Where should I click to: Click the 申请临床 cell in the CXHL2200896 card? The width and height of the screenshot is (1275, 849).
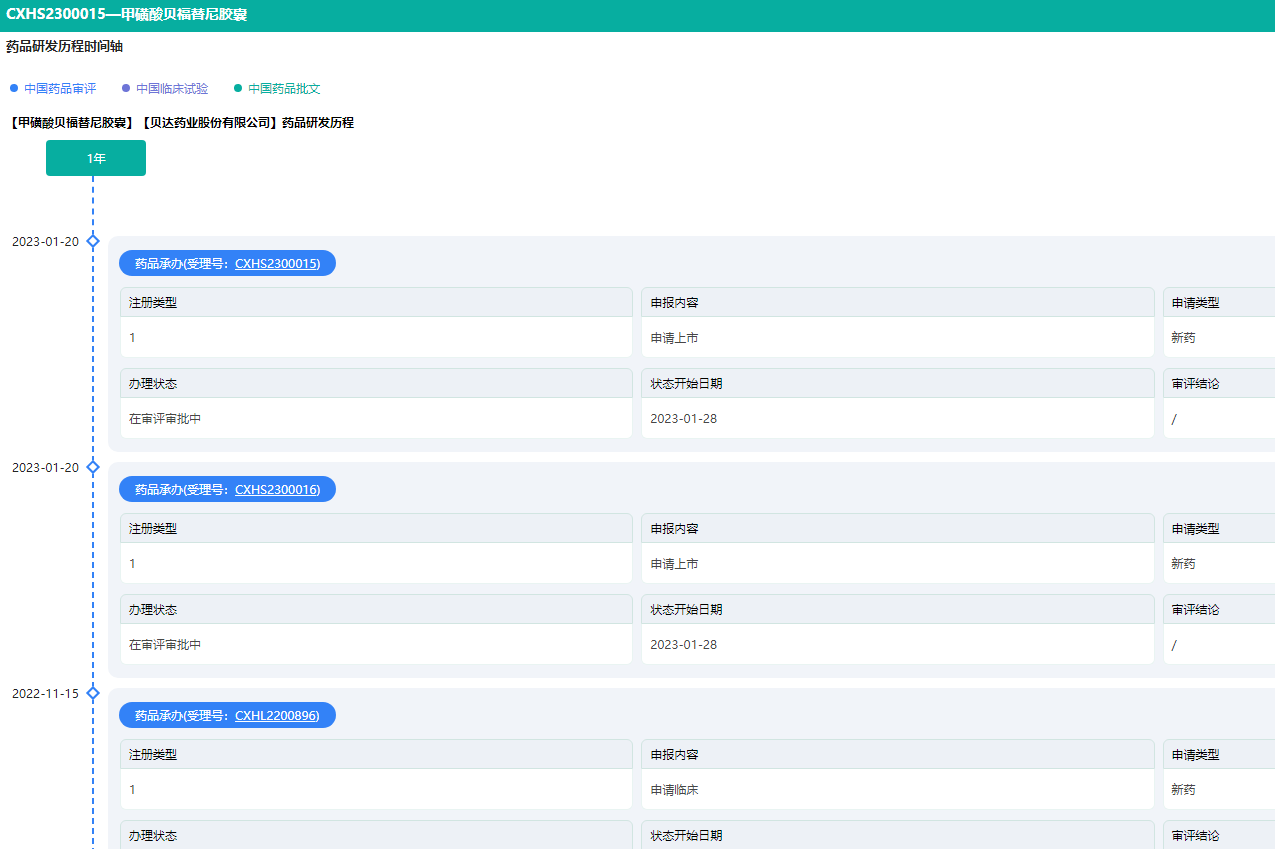[674, 790]
